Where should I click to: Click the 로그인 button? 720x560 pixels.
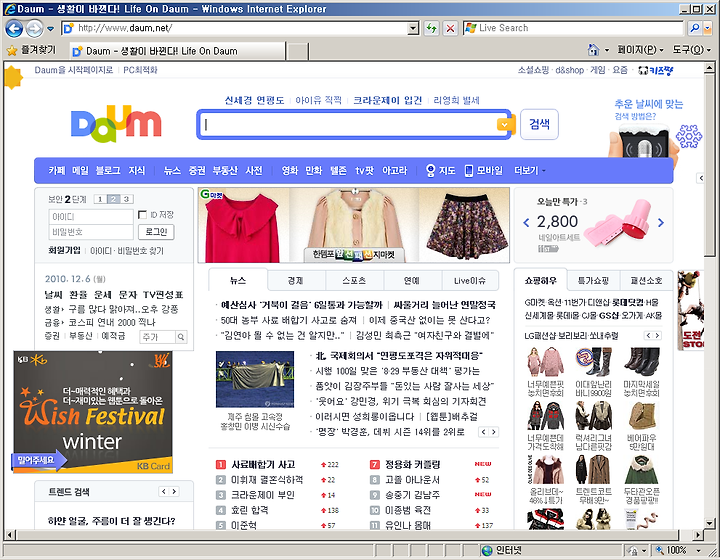coord(156,232)
